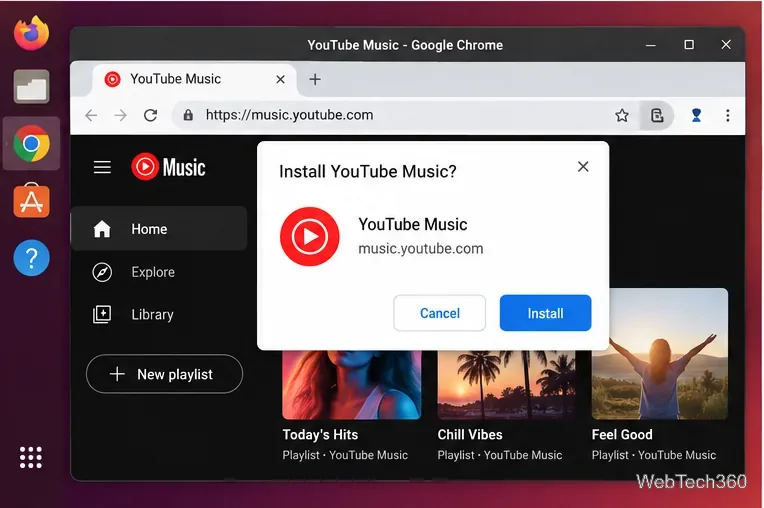Click the YouTube Music app icon in dialog
The height and width of the screenshot is (508, 764).
point(309,237)
